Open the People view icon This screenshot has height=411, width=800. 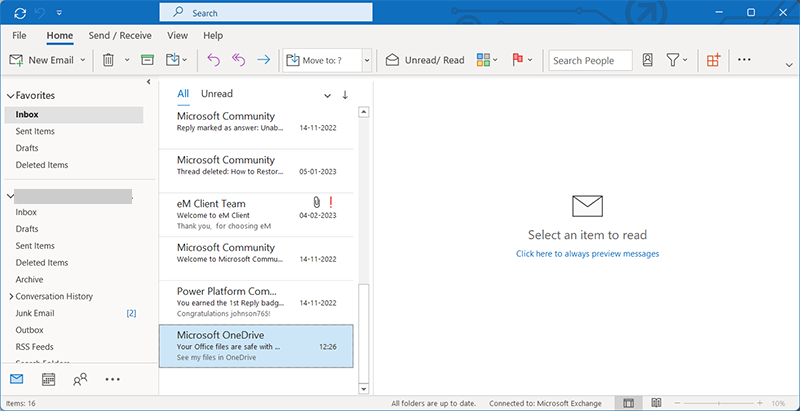(80, 379)
